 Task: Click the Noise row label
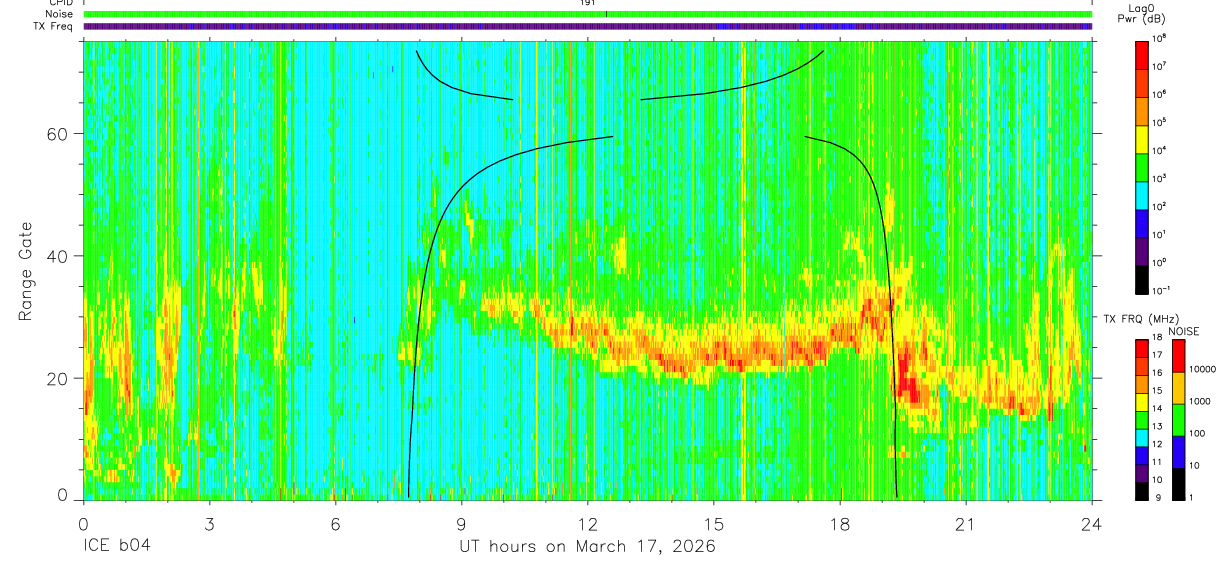(60, 14)
